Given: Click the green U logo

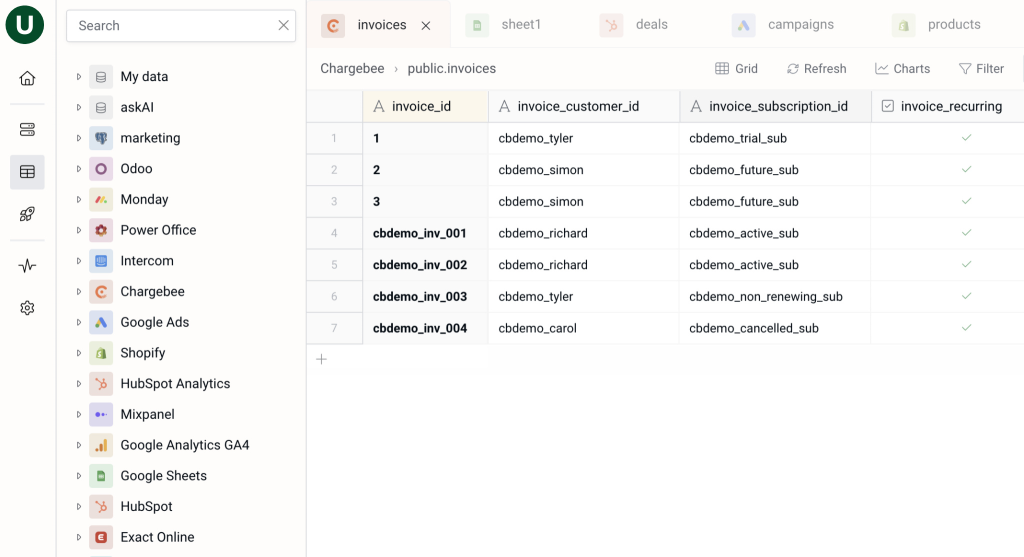Looking at the screenshot, I should pos(25,25).
